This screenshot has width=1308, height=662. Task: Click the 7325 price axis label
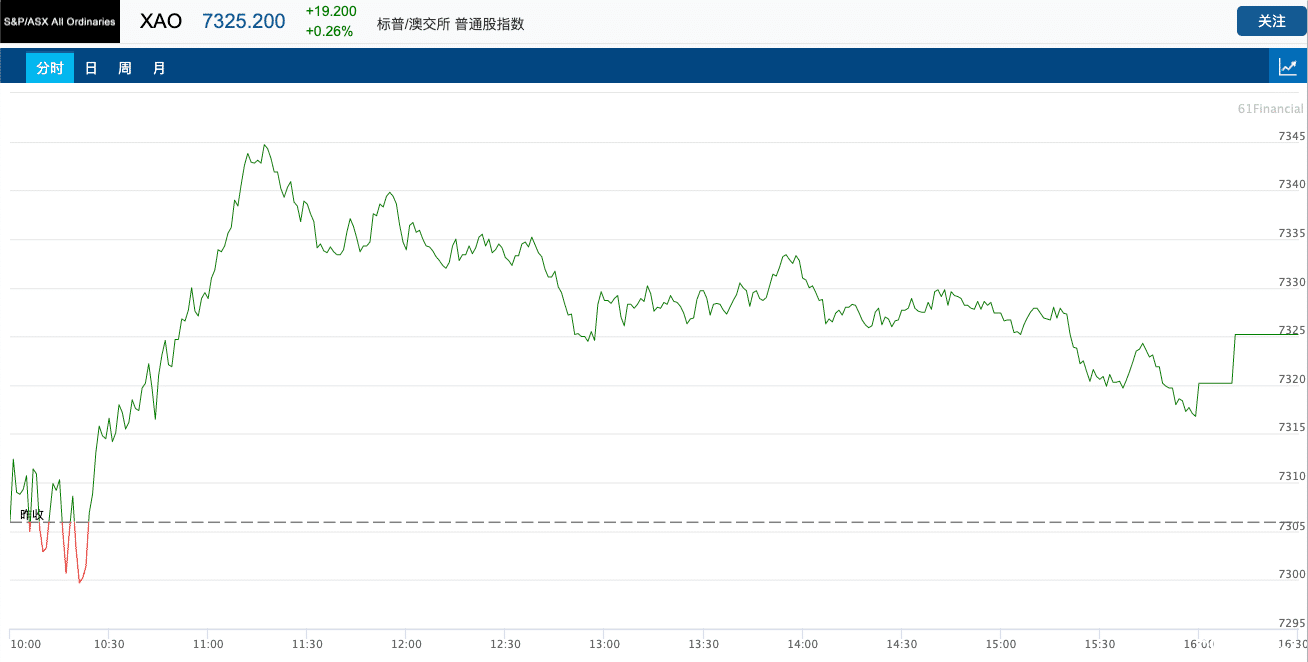(x=1292, y=330)
